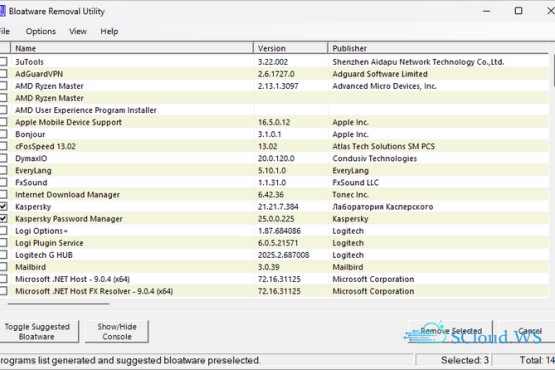Viewport: 555px width, 370px height.
Task: Tick the AMD User Experience Program Installer checkbox
Action: [3, 110]
